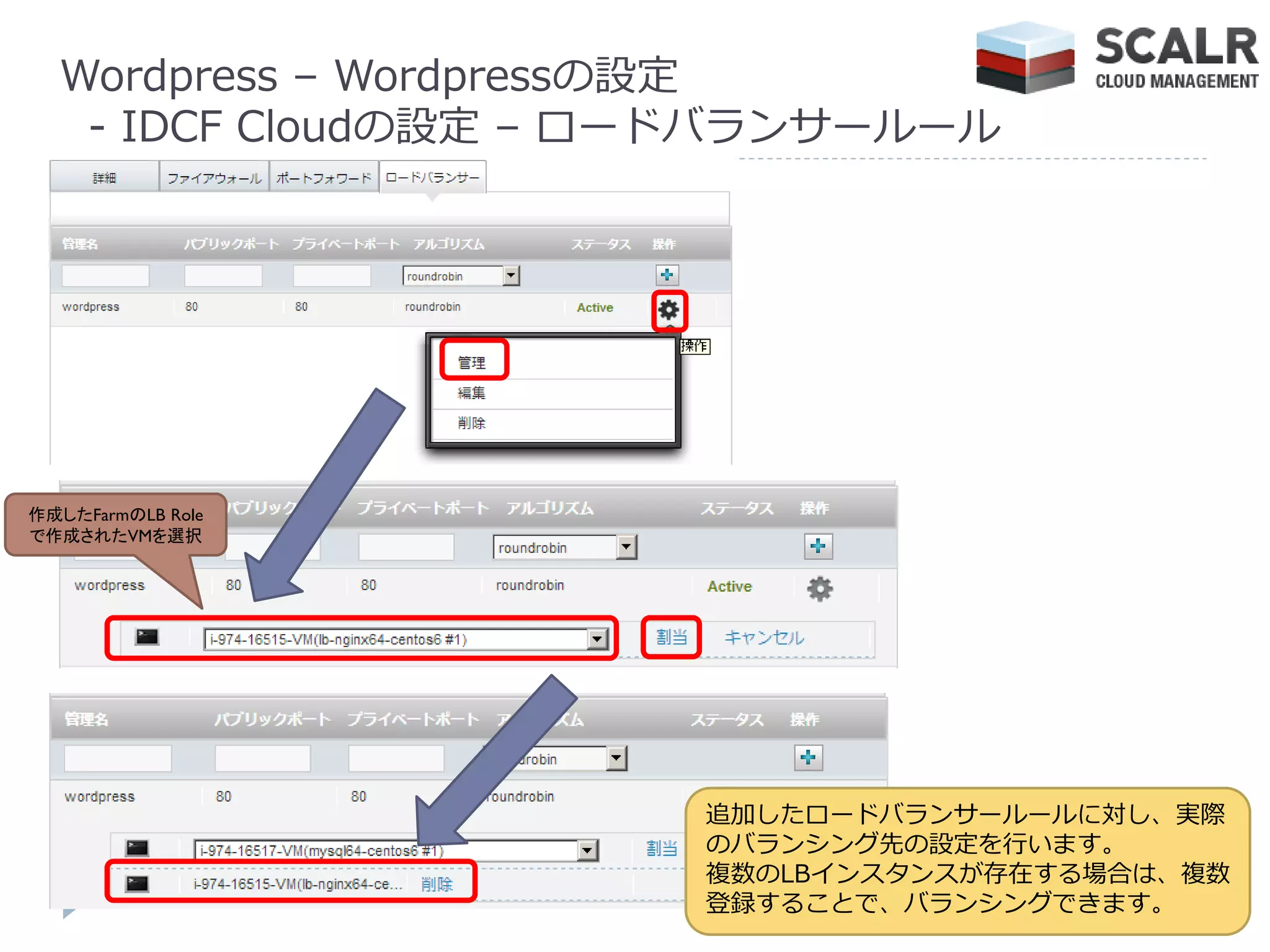The height and width of the screenshot is (952, 1270).
Task: Open the ポートフォワード tab
Action: point(324,178)
